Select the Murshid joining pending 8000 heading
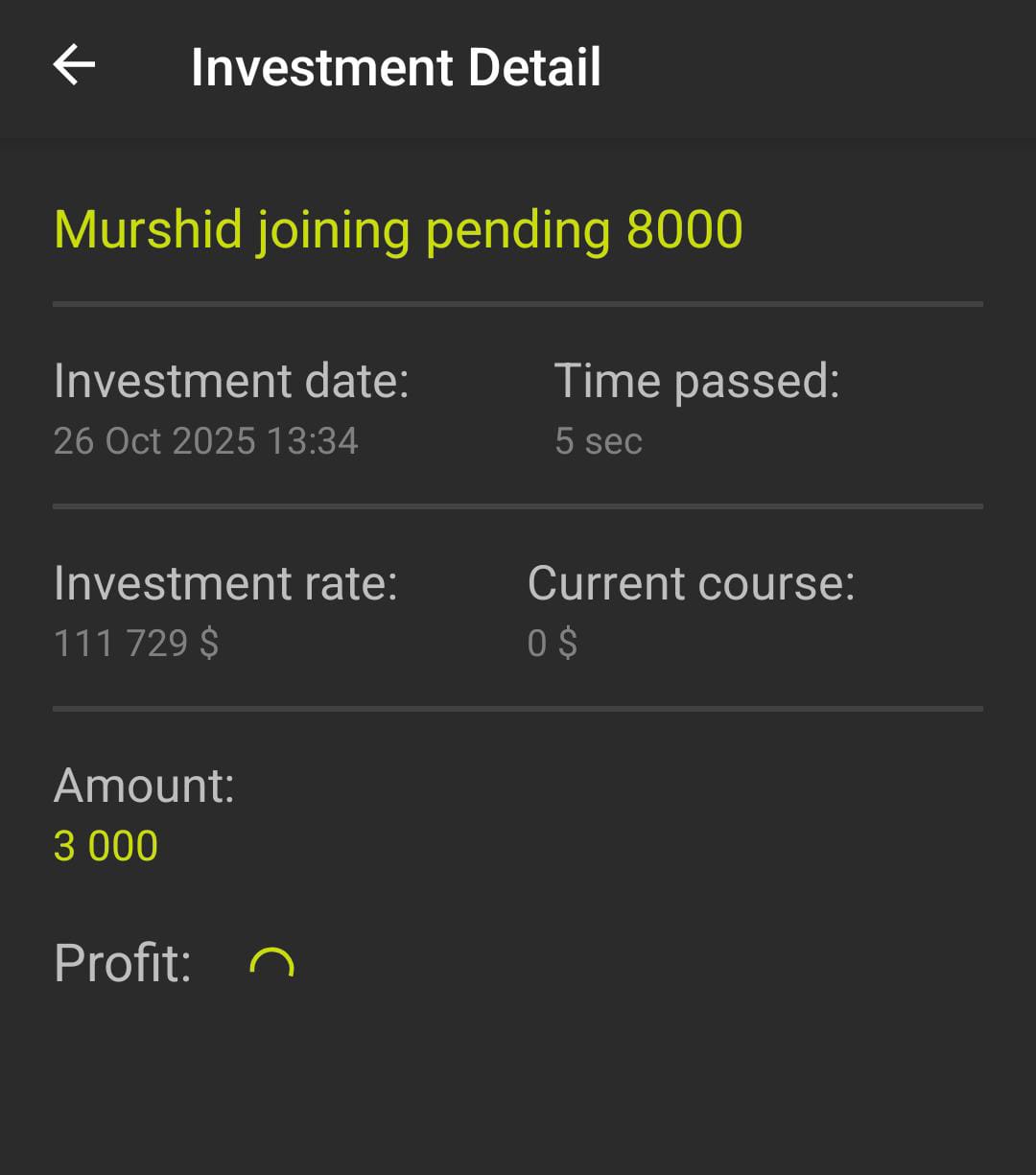Image resolution: width=1036 pixels, height=1175 pixels. point(397,230)
